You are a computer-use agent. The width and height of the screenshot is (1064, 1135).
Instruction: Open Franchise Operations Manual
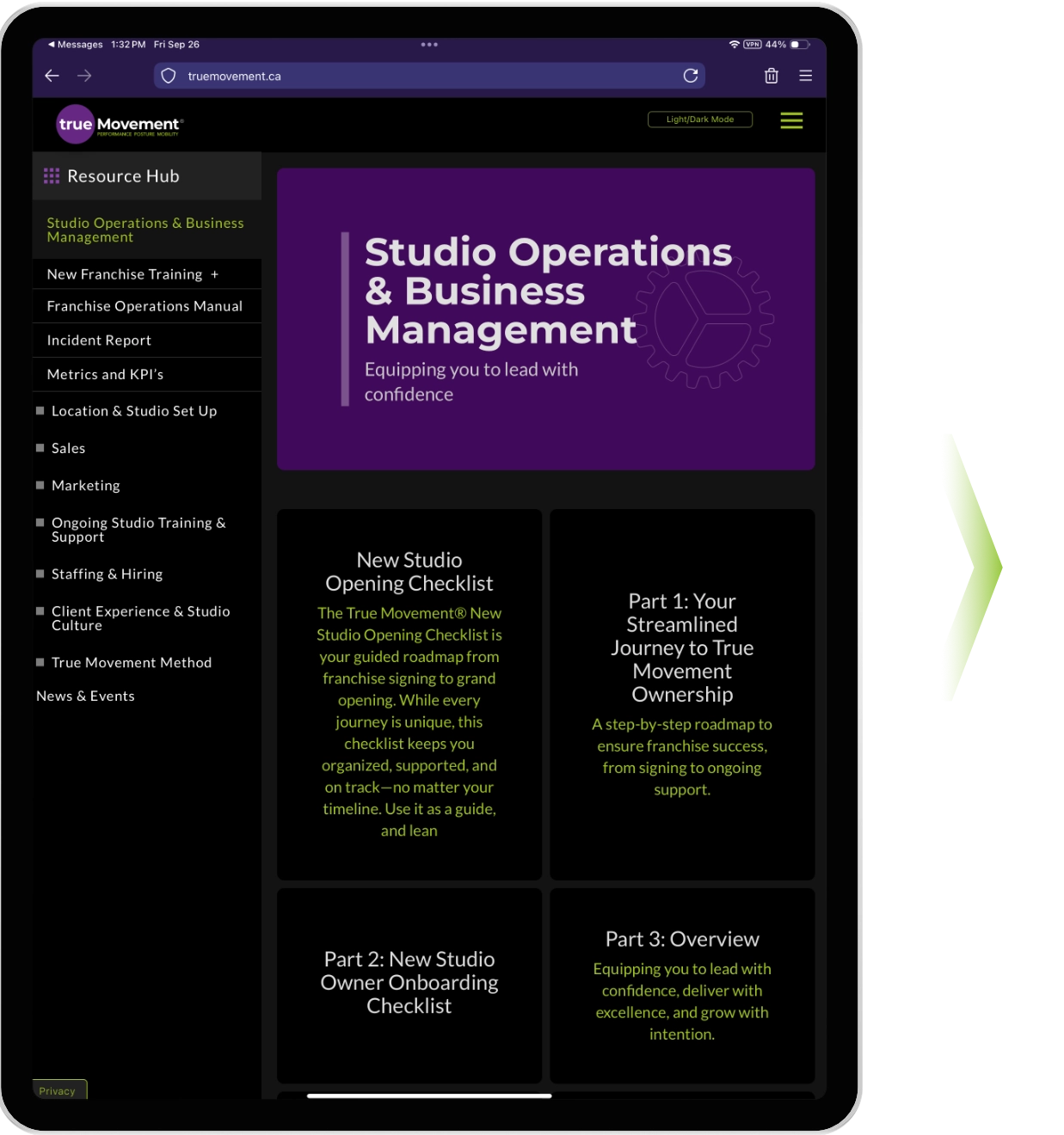coord(145,306)
